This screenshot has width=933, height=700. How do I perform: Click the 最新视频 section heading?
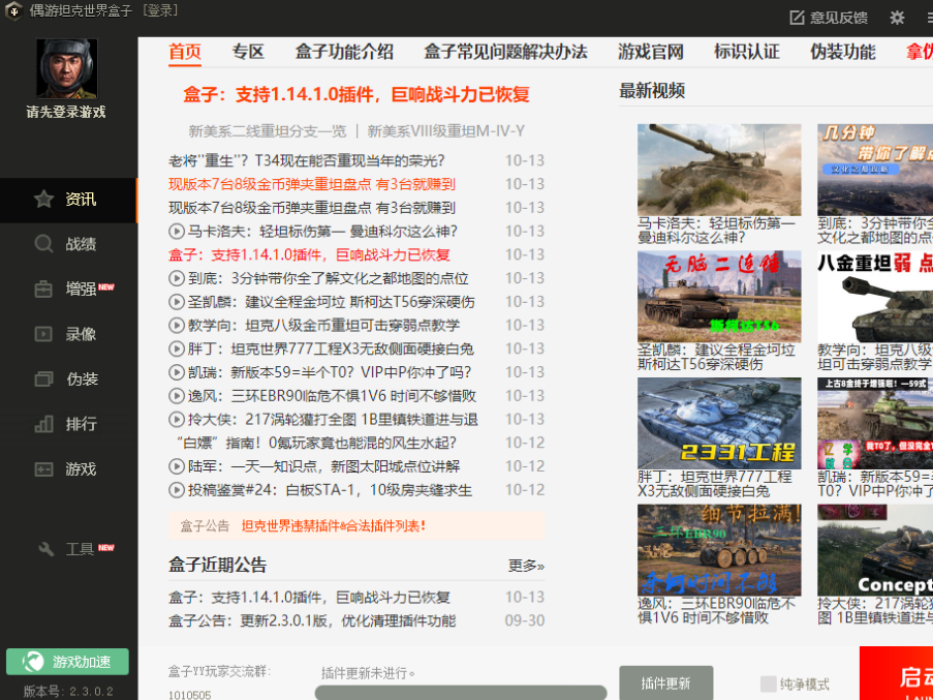(x=652, y=90)
